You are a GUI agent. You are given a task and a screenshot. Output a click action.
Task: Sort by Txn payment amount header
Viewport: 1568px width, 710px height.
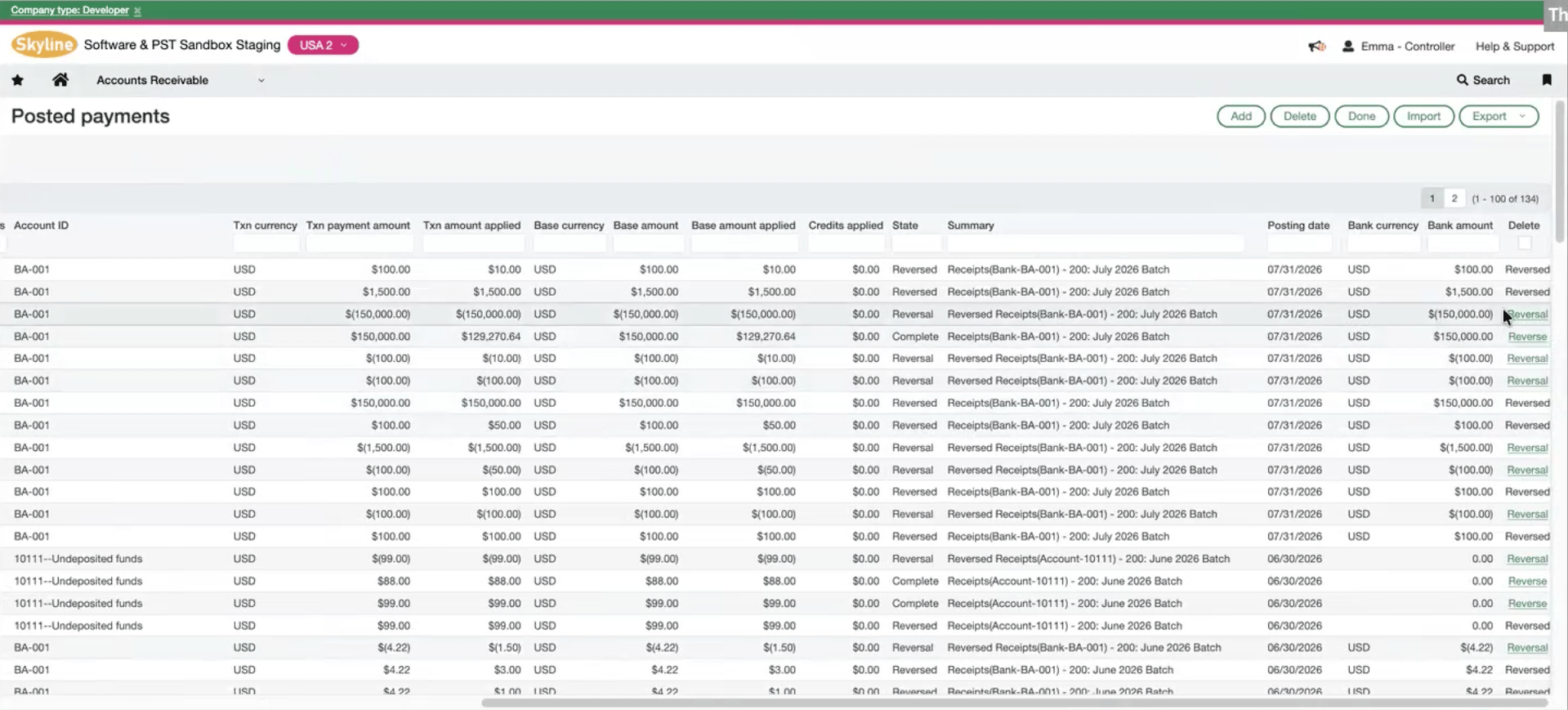(x=358, y=226)
